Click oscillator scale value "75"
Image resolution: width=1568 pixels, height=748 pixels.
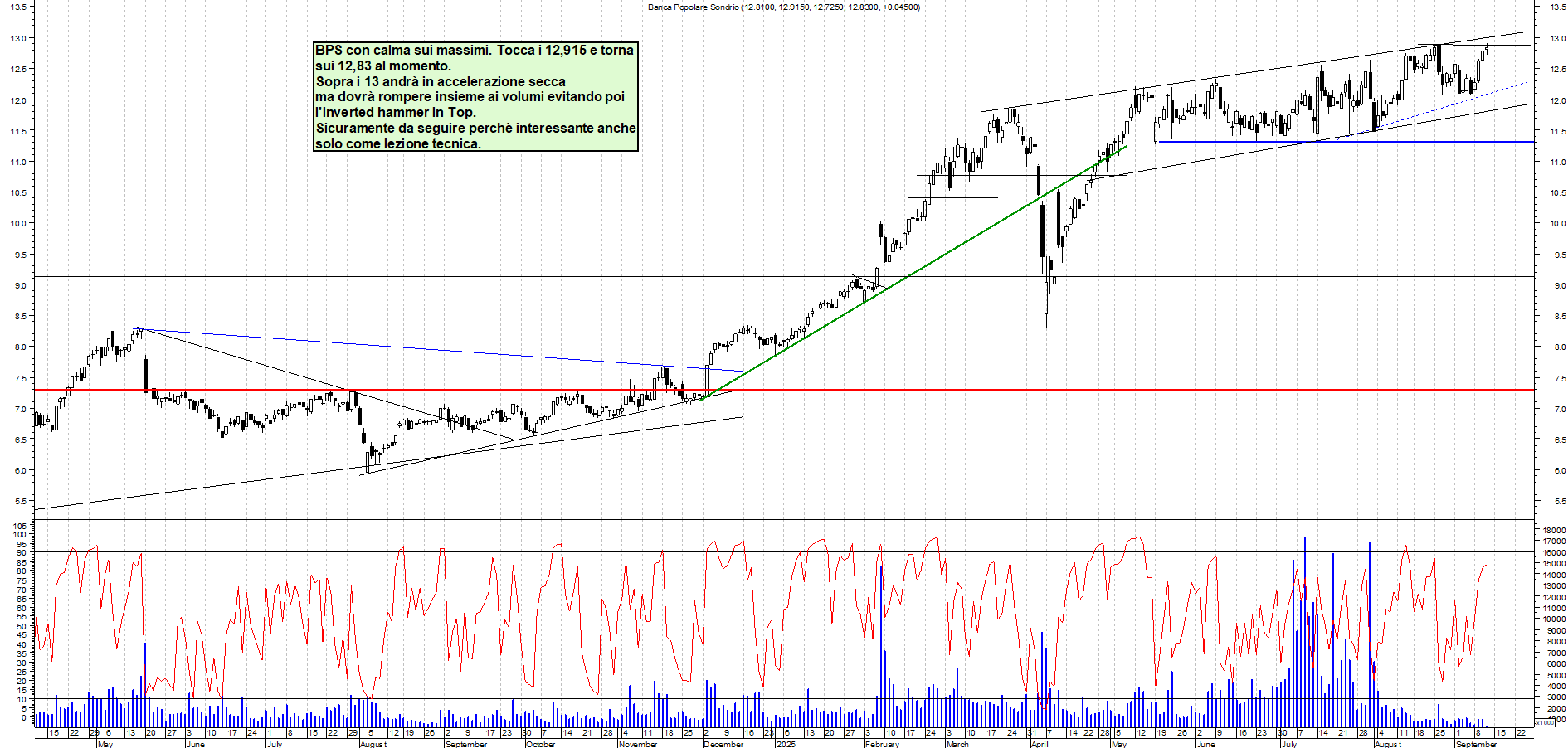point(22,580)
